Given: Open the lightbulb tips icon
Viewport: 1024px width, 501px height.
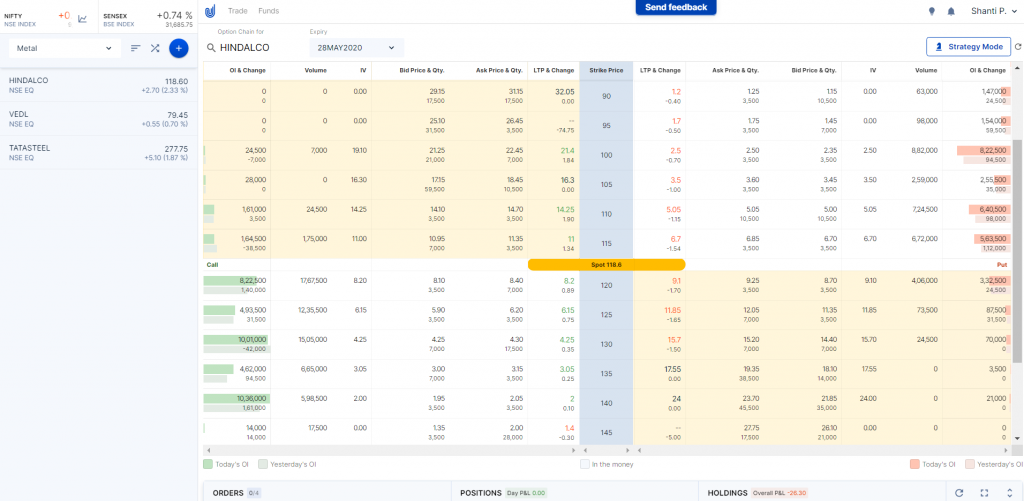Looking at the screenshot, I should pos(932,11).
